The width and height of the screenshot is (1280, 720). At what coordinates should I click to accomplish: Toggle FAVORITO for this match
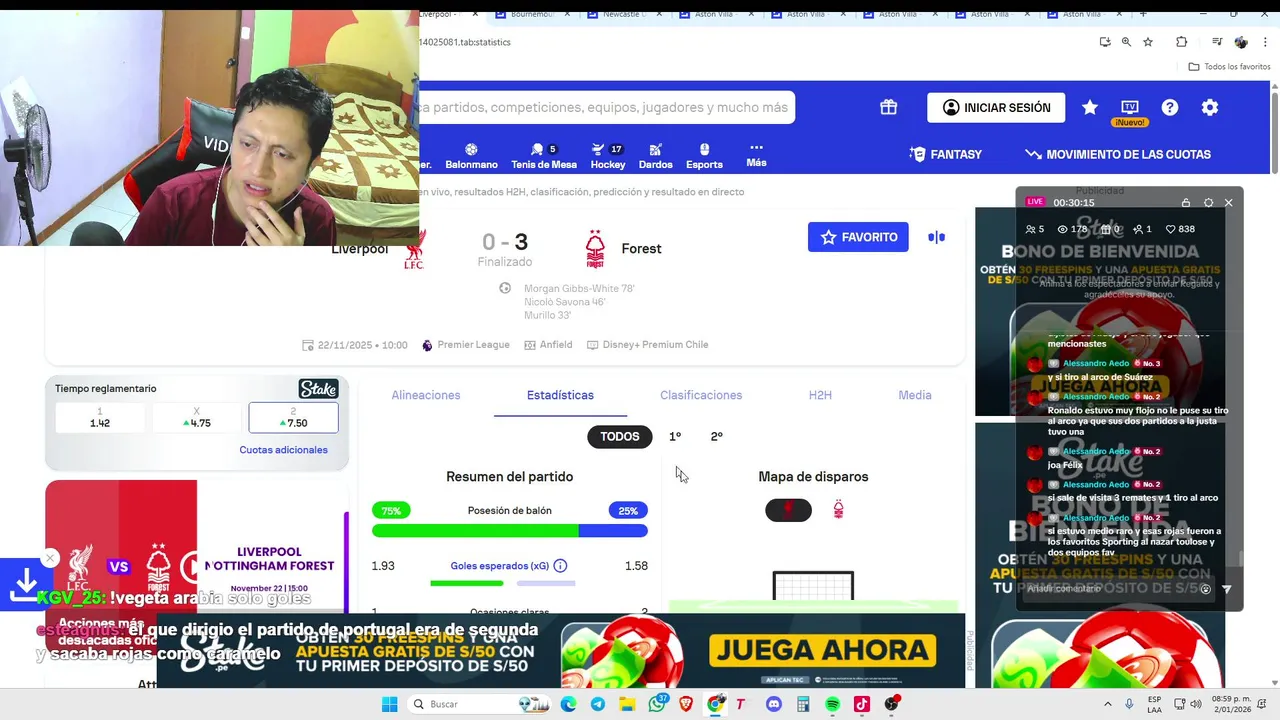pos(858,237)
